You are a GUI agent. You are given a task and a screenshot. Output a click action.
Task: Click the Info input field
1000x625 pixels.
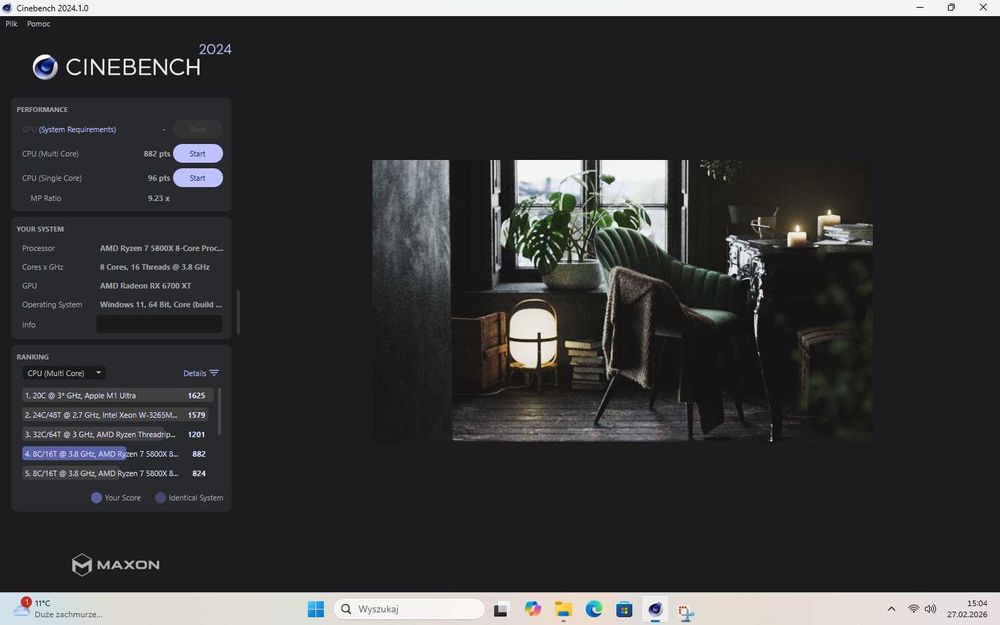click(x=159, y=324)
